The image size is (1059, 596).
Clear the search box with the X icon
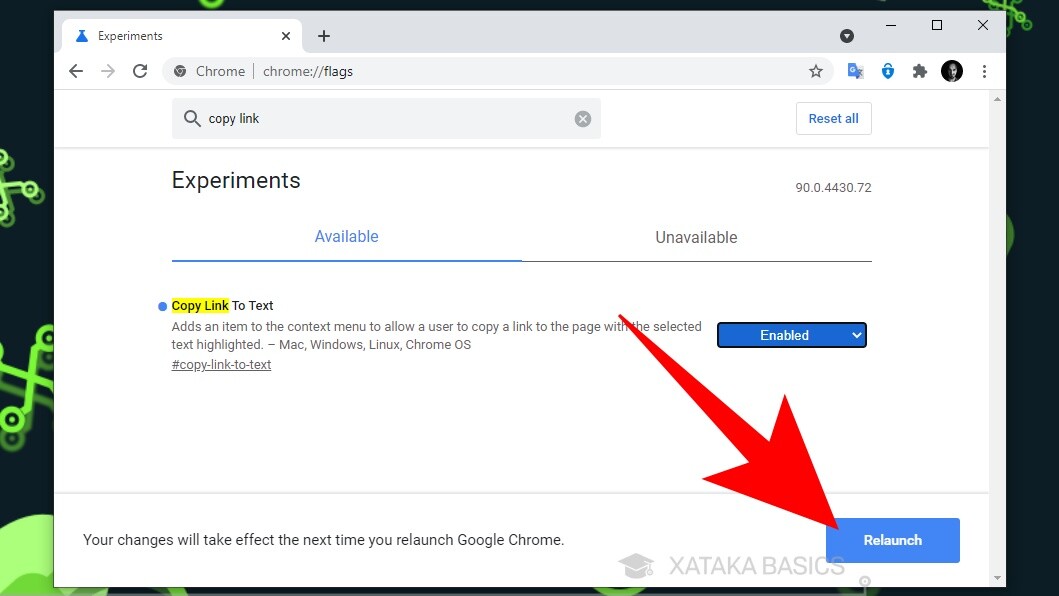coord(583,118)
